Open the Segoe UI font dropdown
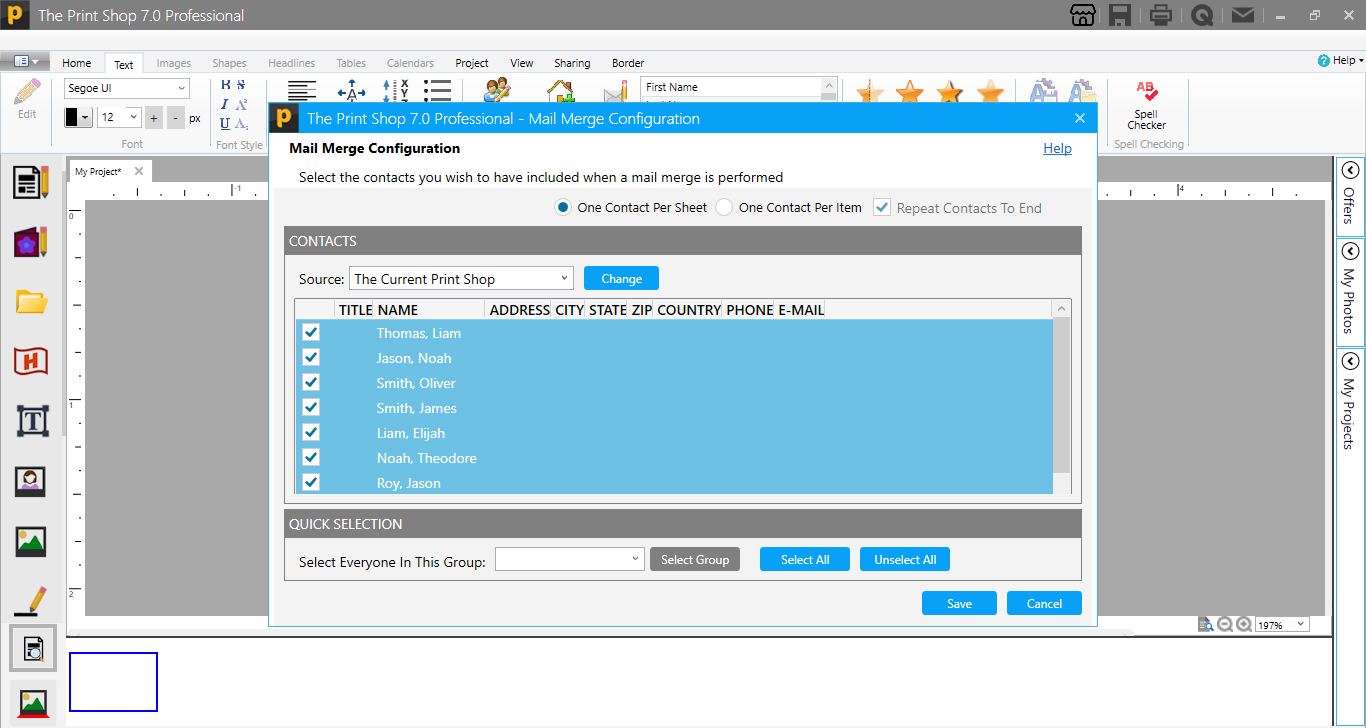Image resolution: width=1366 pixels, height=728 pixels. (127, 88)
